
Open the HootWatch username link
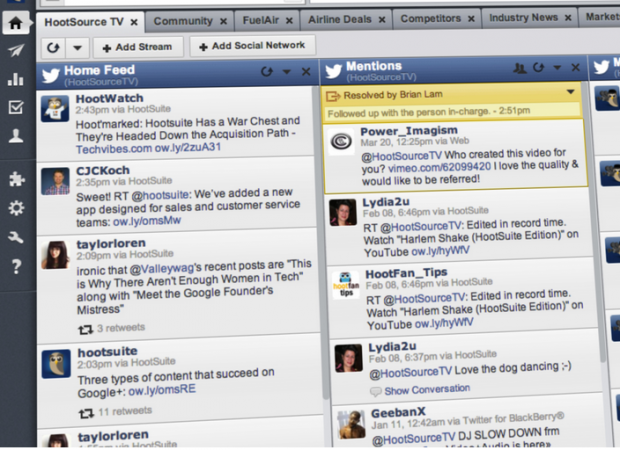[110, 98]
